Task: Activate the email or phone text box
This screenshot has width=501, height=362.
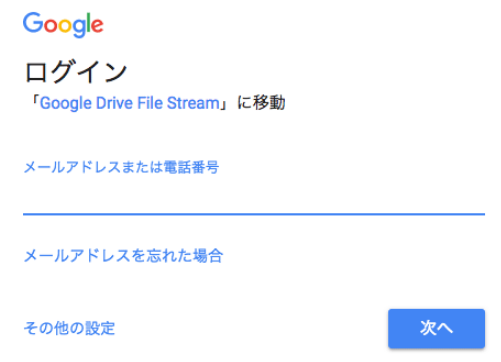Action: (254, 197)
